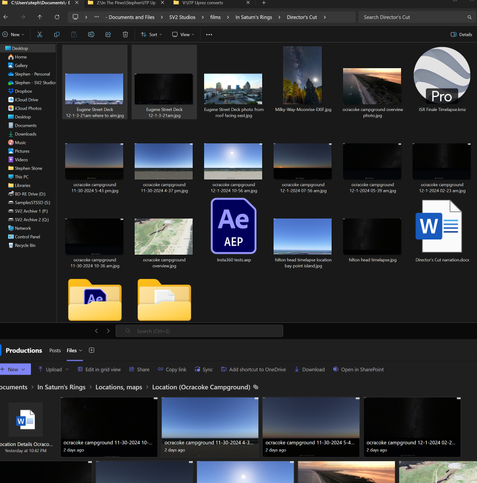Click the Cut scissors icon in toolbar
Screen dimensions: 477x483
pos(40,34)
